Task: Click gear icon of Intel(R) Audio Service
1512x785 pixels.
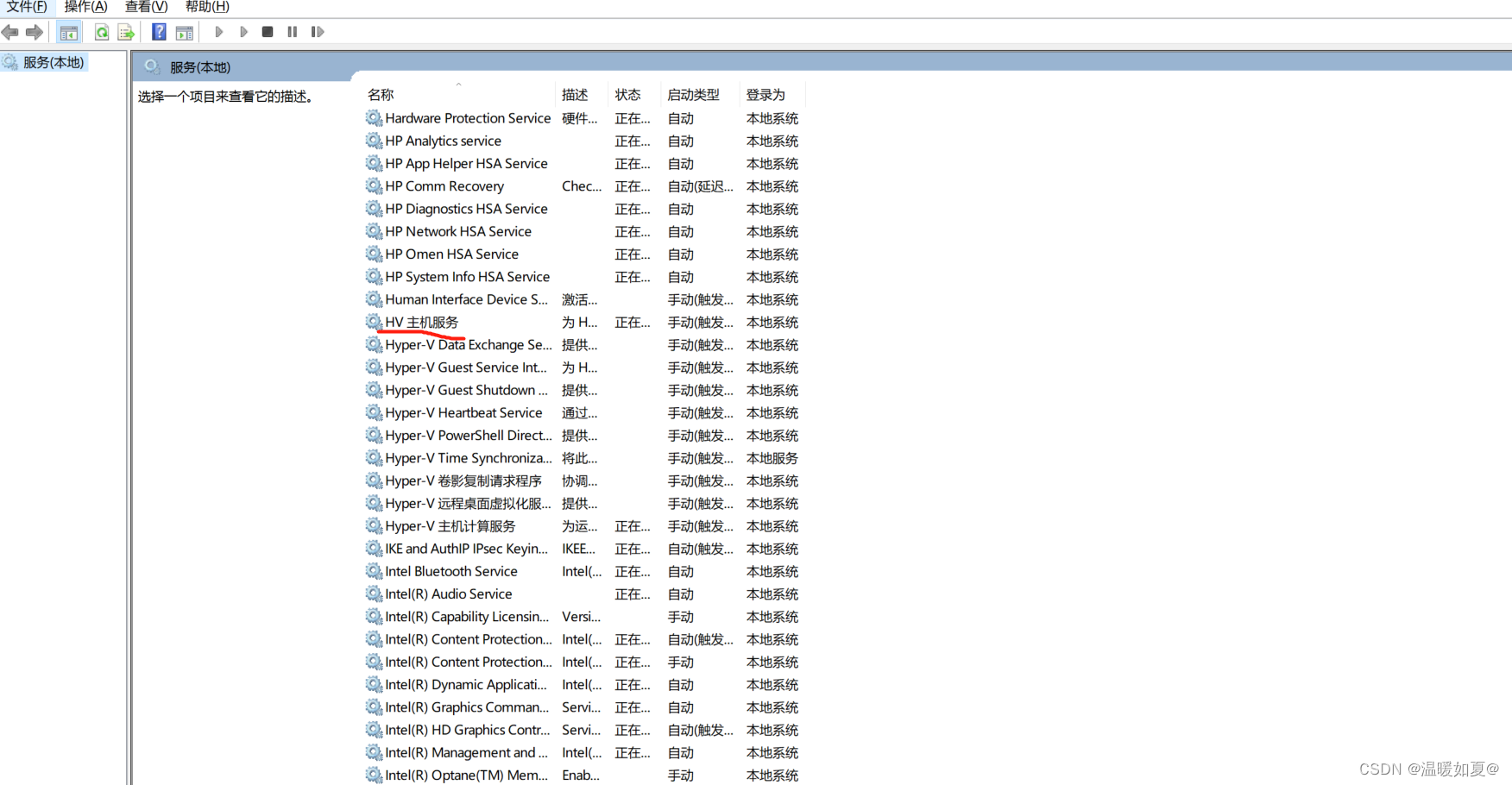Action: coord(374,593)
